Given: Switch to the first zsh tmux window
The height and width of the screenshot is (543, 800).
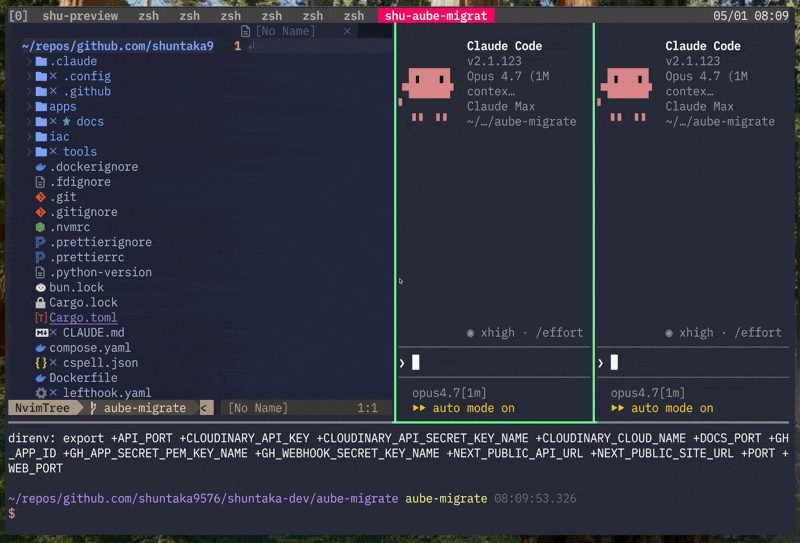Looking at the screenshot, I should coord(148,16).
